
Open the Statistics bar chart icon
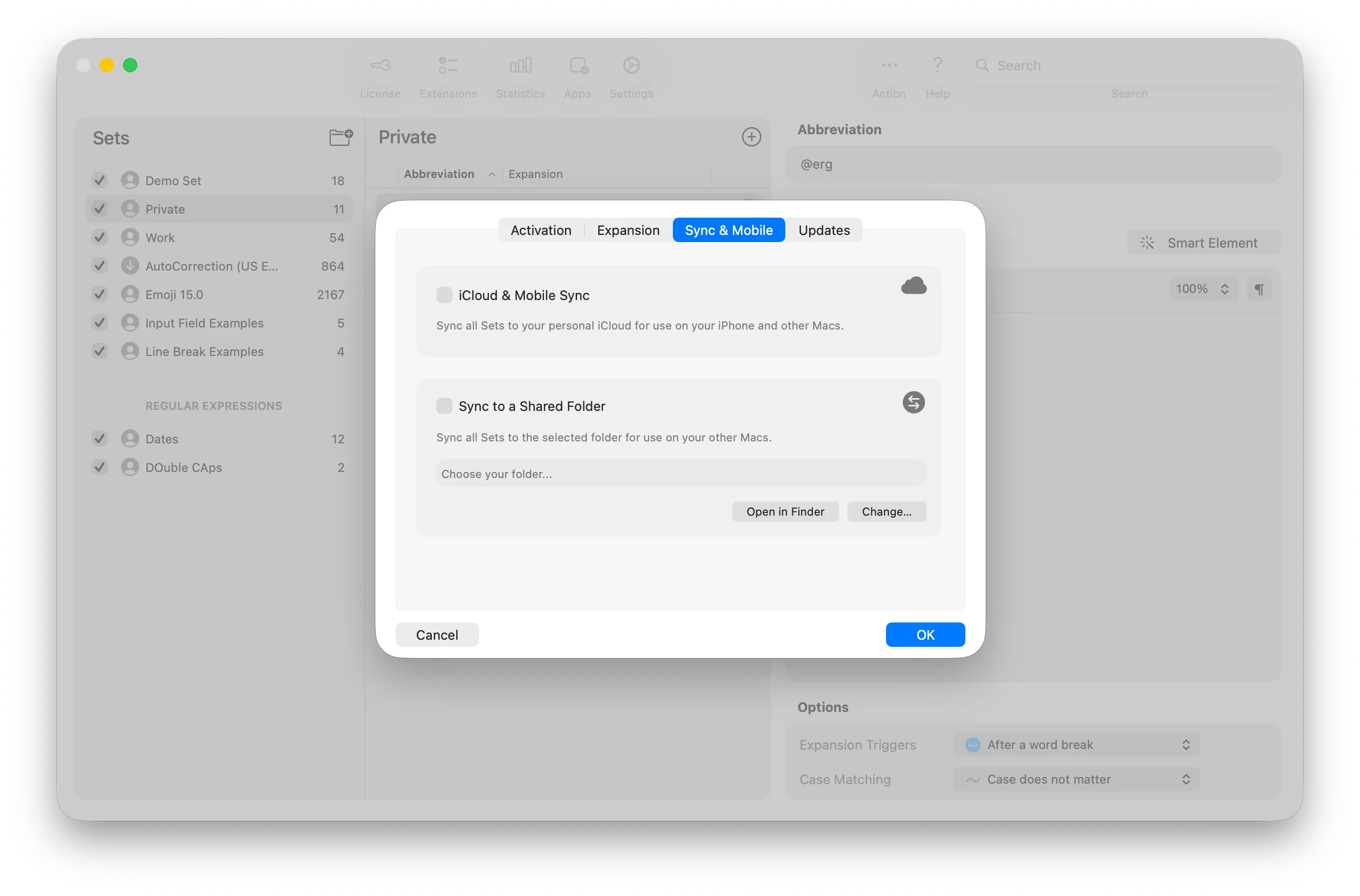(520, 66)
